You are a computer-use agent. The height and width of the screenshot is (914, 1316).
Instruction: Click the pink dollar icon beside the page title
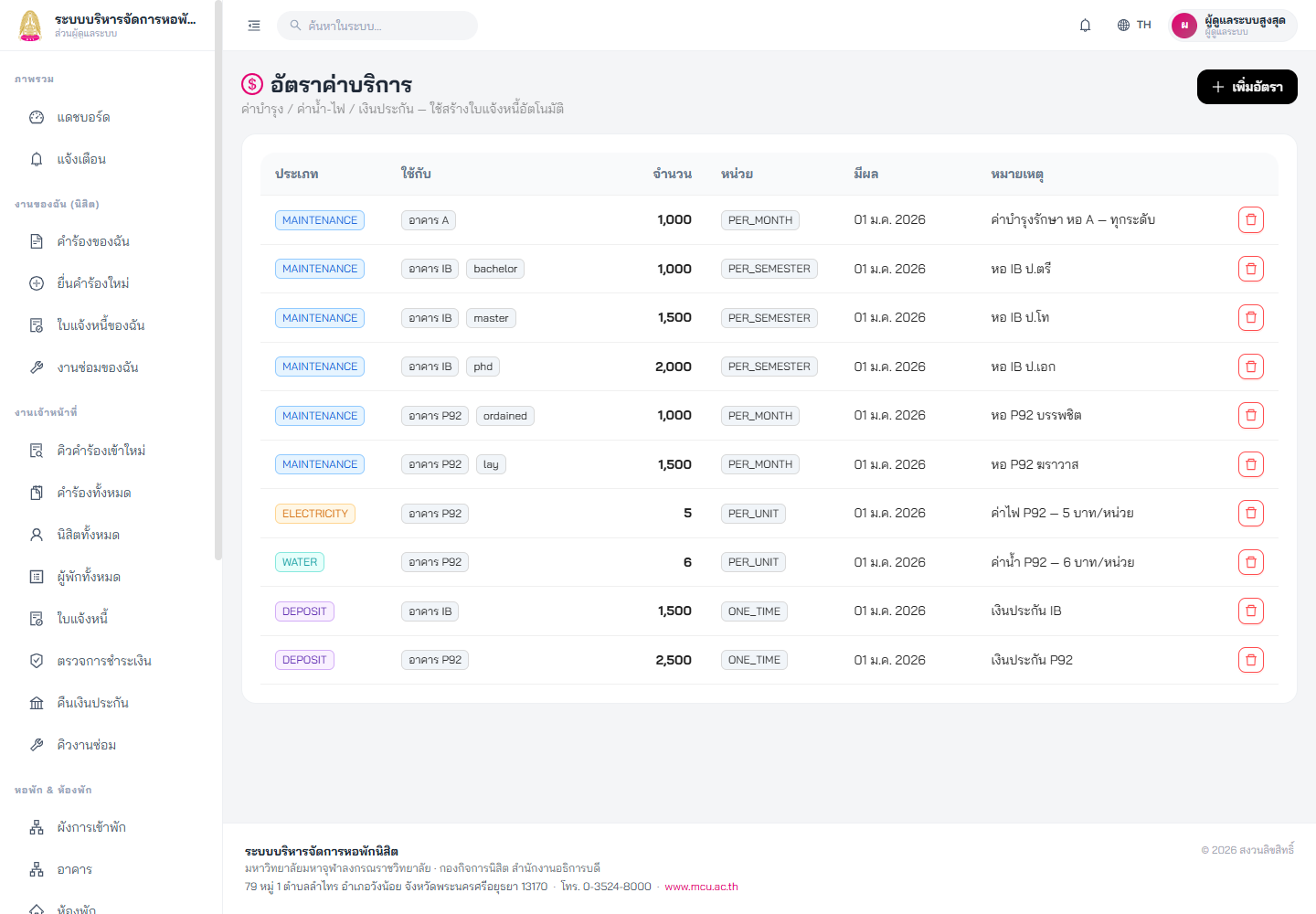(x=252, y=84)
